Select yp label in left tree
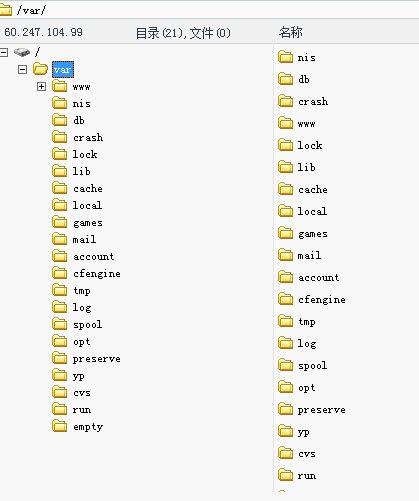 click(x=79, y=376)
